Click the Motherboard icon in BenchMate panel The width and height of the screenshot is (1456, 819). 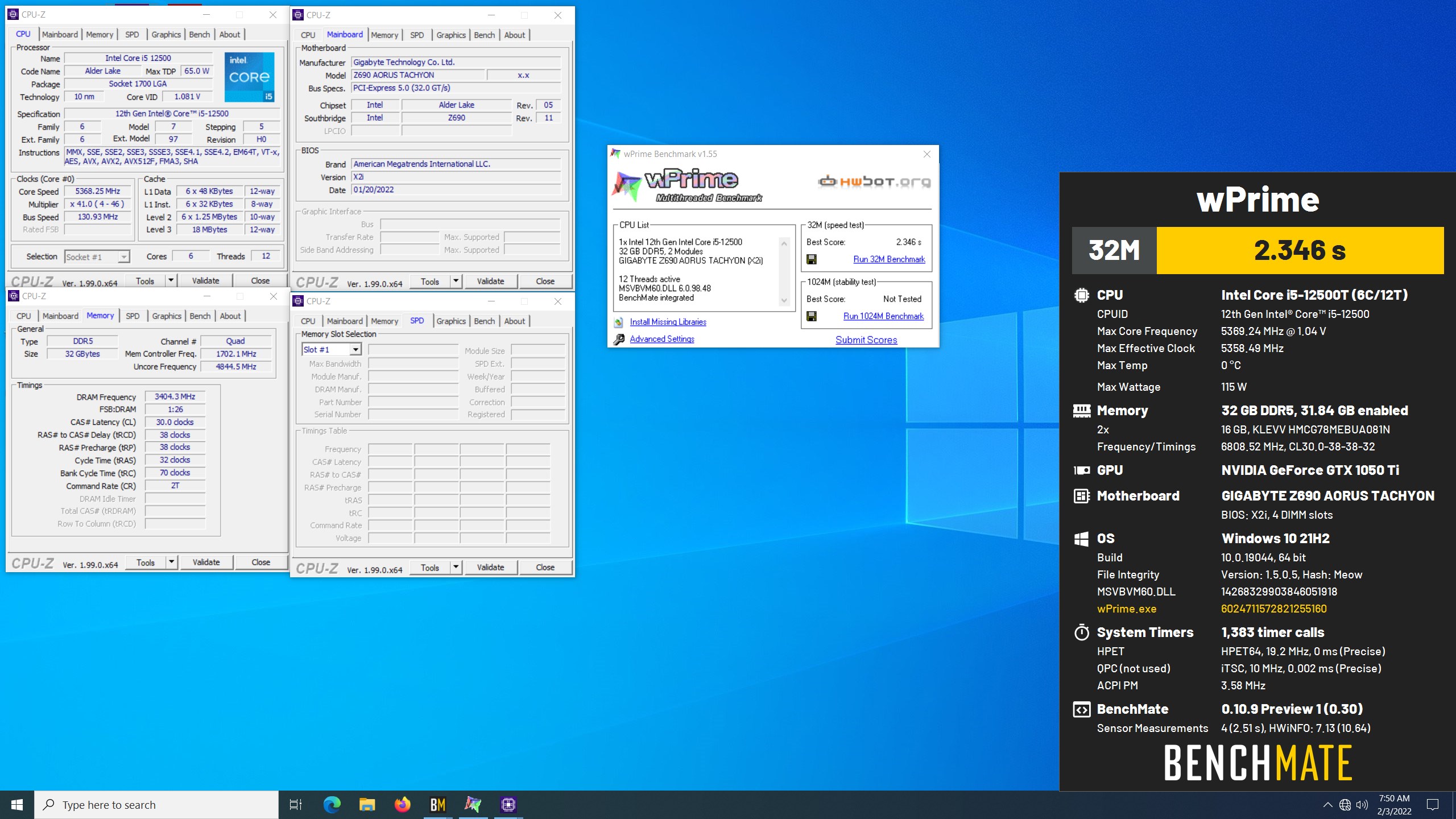[1081, 496]
